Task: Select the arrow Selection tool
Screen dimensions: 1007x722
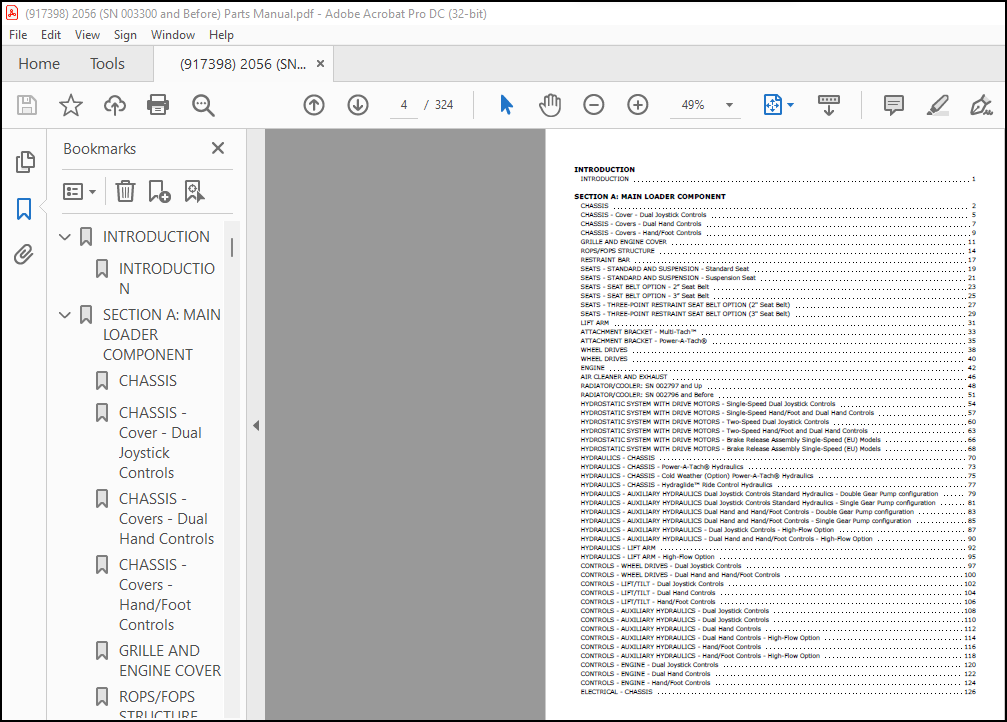Action: pyautogui.click(x=506, y=105)
